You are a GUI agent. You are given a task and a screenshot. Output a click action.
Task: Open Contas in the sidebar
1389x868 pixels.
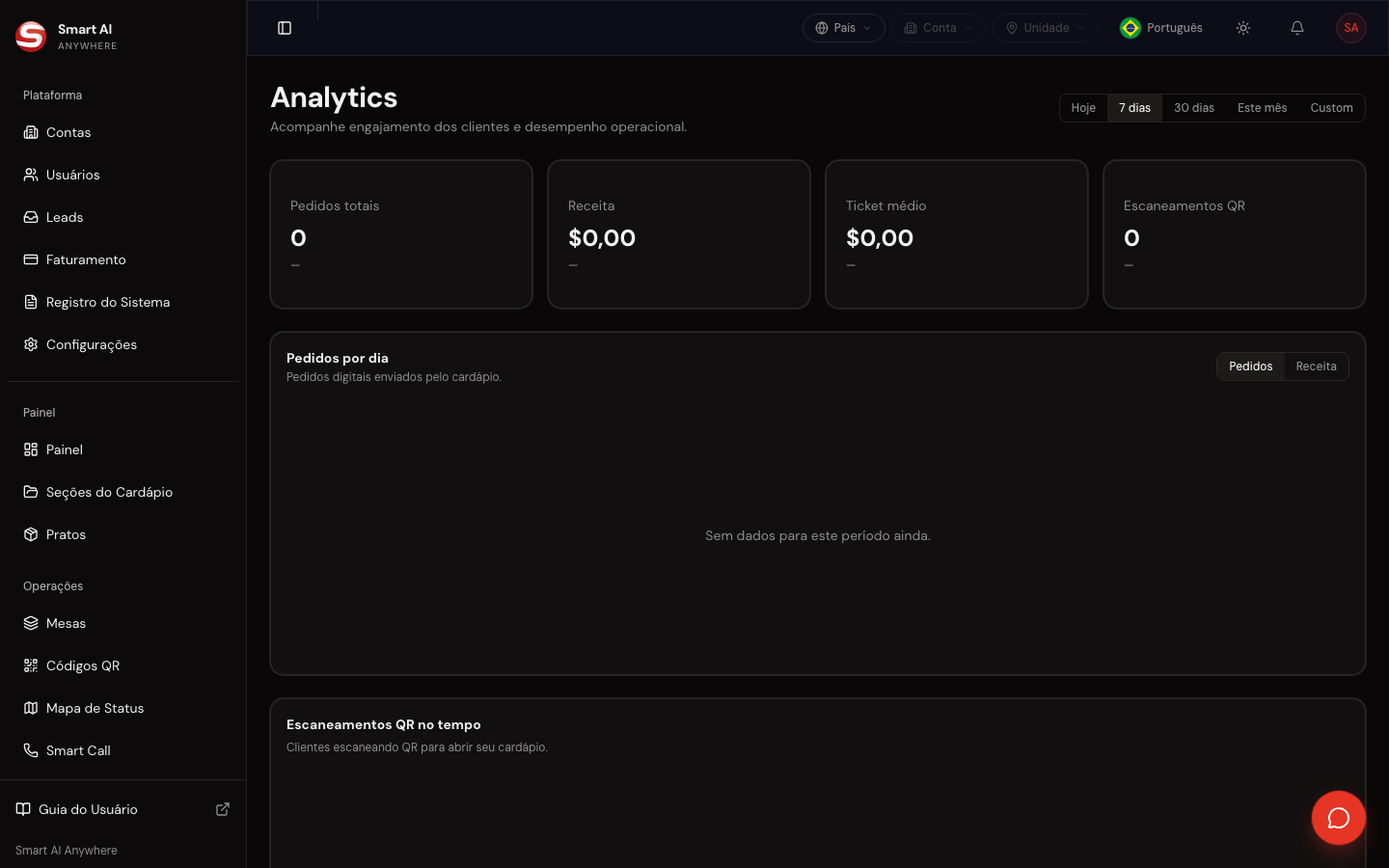click(123, 132)
